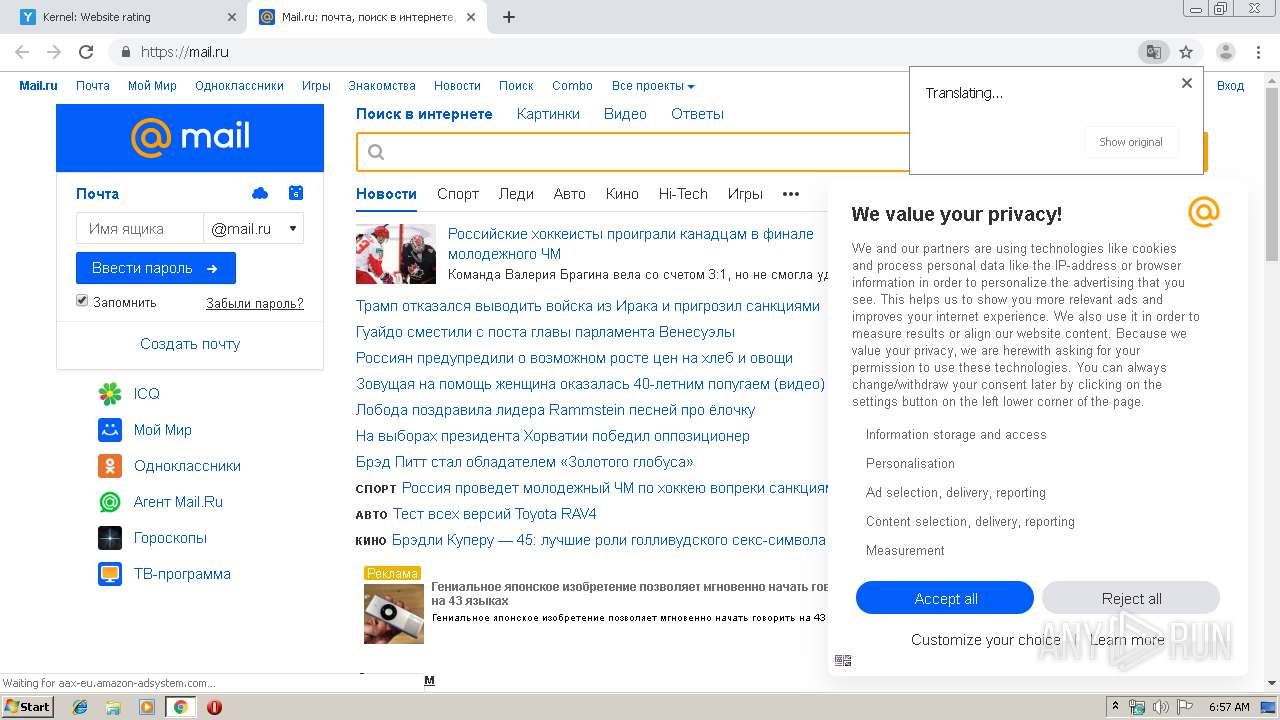Open the Спорт news tab
Screen dimensions: 1280x720
pyautogui.click(x=458, y=194)
